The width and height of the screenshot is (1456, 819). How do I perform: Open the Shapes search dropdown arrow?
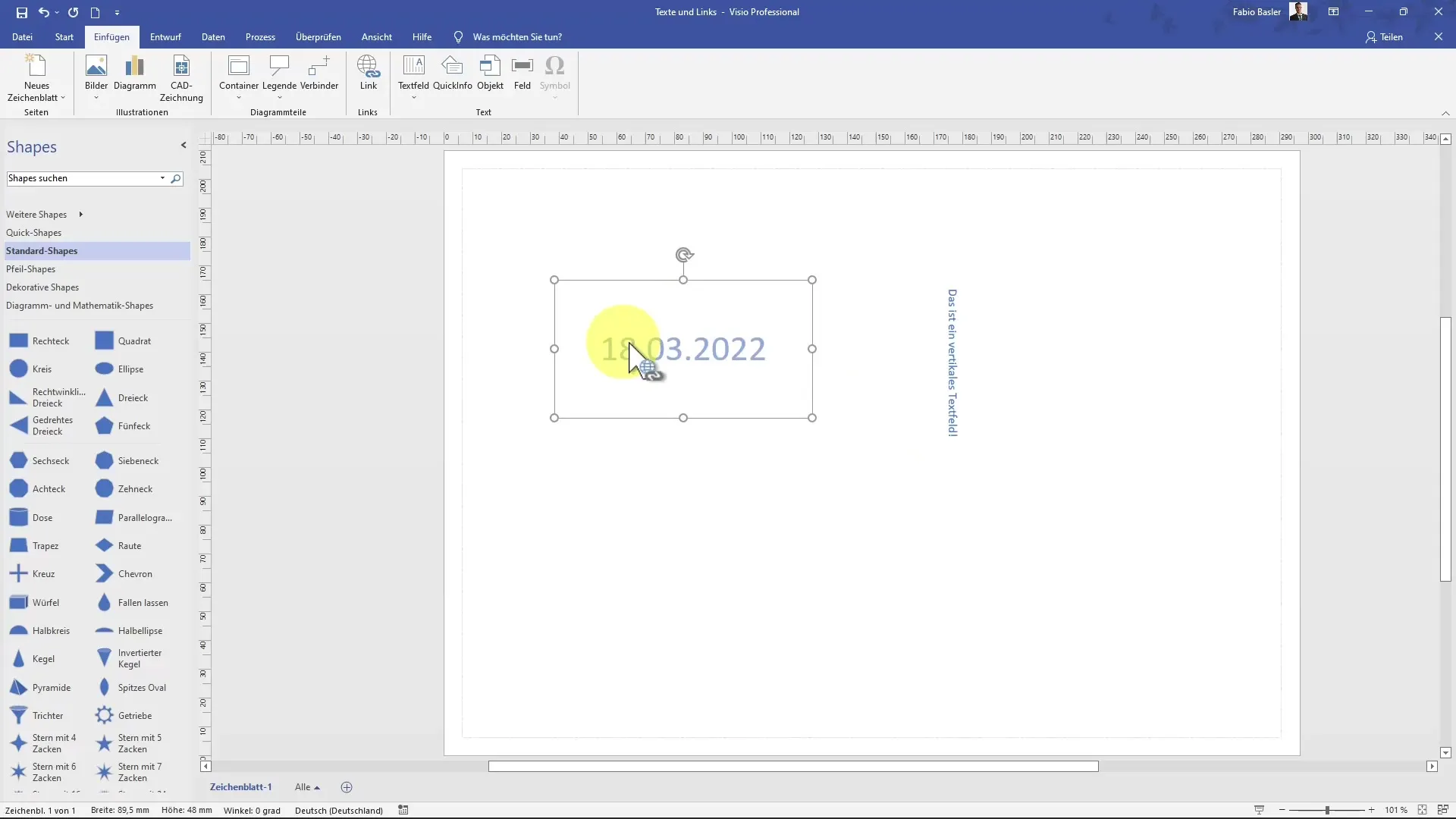162,178
